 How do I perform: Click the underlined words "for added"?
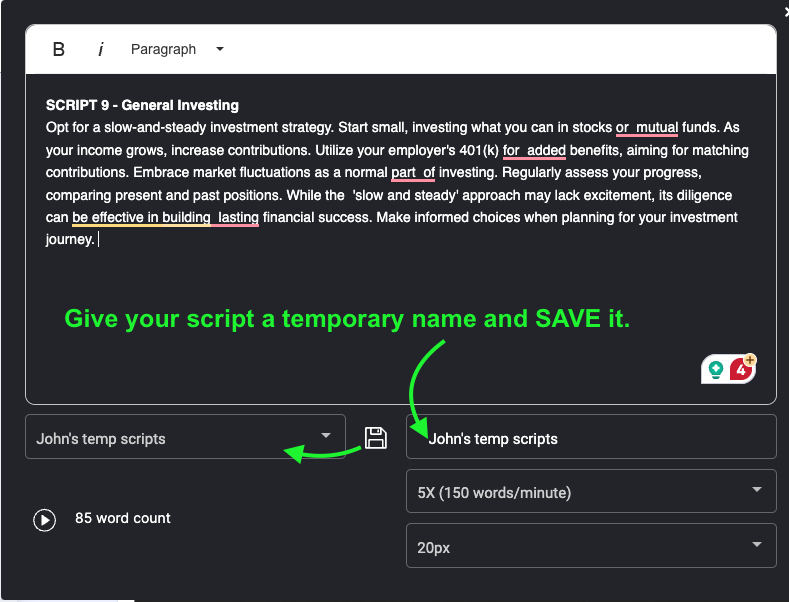click(534, 150)
